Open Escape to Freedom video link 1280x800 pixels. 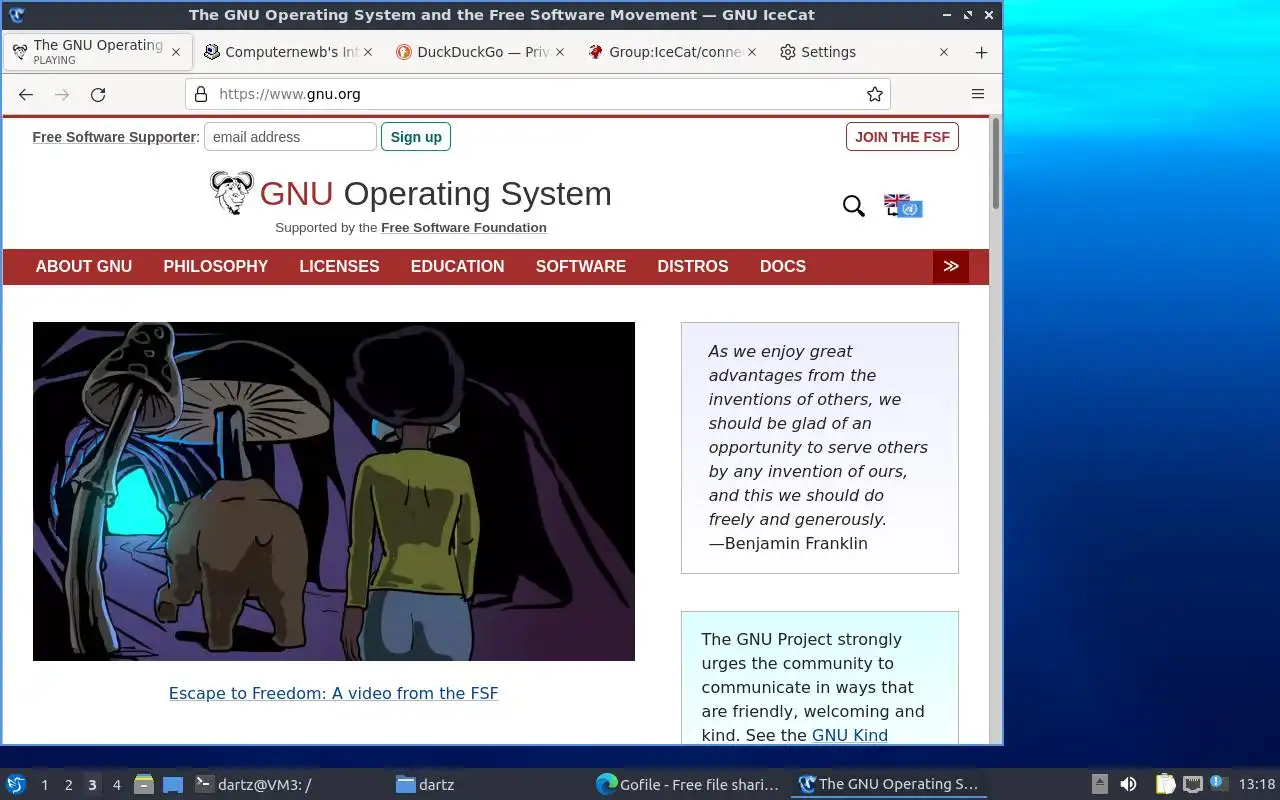click(333, 693)
